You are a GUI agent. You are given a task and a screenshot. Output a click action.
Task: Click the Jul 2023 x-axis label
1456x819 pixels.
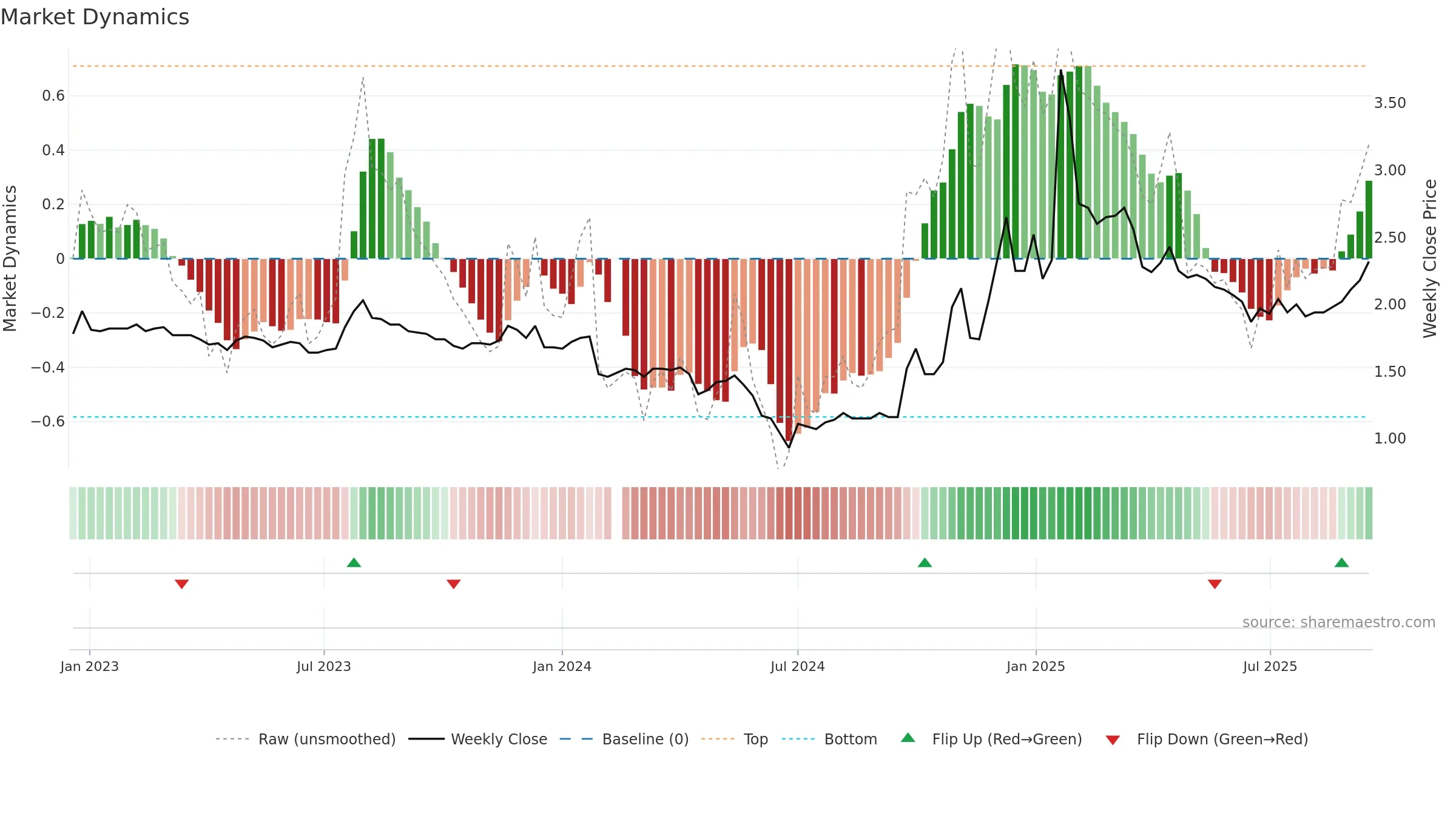324,666
